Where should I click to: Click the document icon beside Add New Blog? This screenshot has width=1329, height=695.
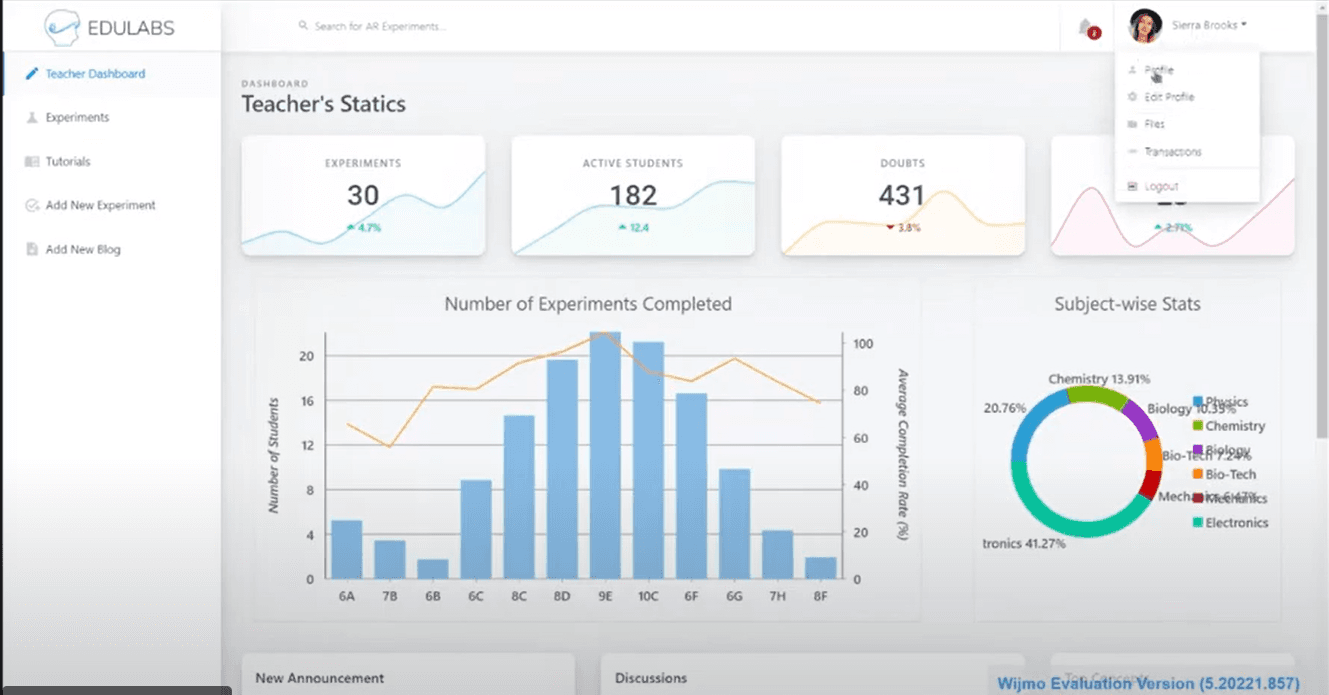point(32,249)
